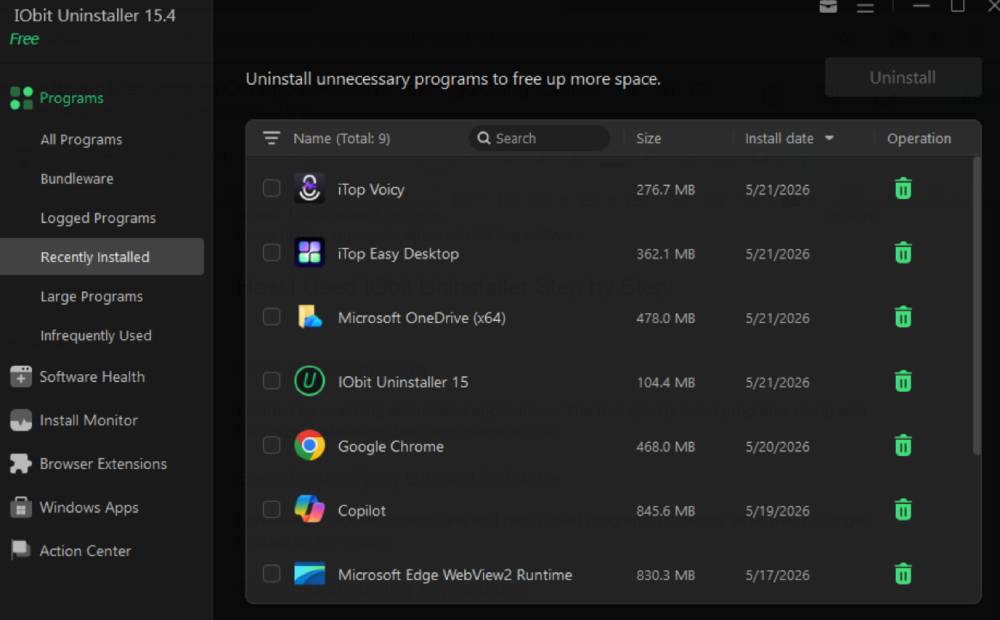The image size is (1000, 620).
Task: Click the 830.3 MB size value
Action: click(665, 575)
